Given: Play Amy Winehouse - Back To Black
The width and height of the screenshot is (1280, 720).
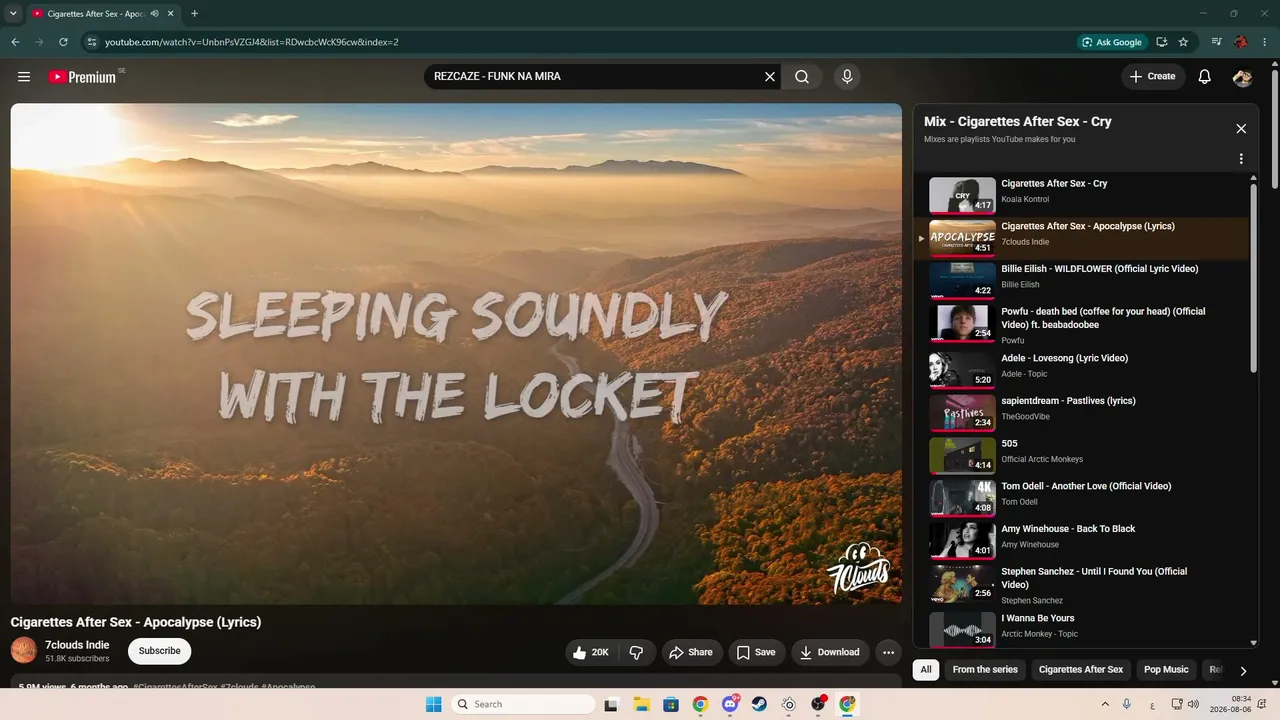Looking at the screenshot, I should [1080, 540].
